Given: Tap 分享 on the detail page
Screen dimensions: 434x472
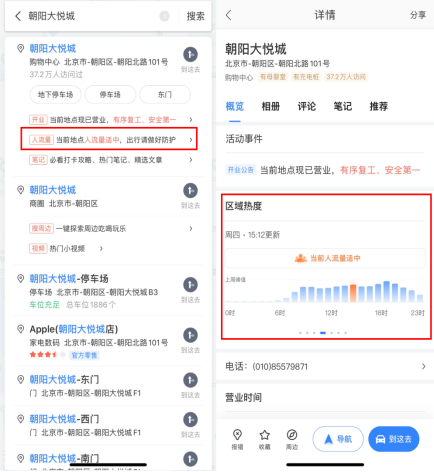Looking at the screenshot, I should tap(418, 15).
